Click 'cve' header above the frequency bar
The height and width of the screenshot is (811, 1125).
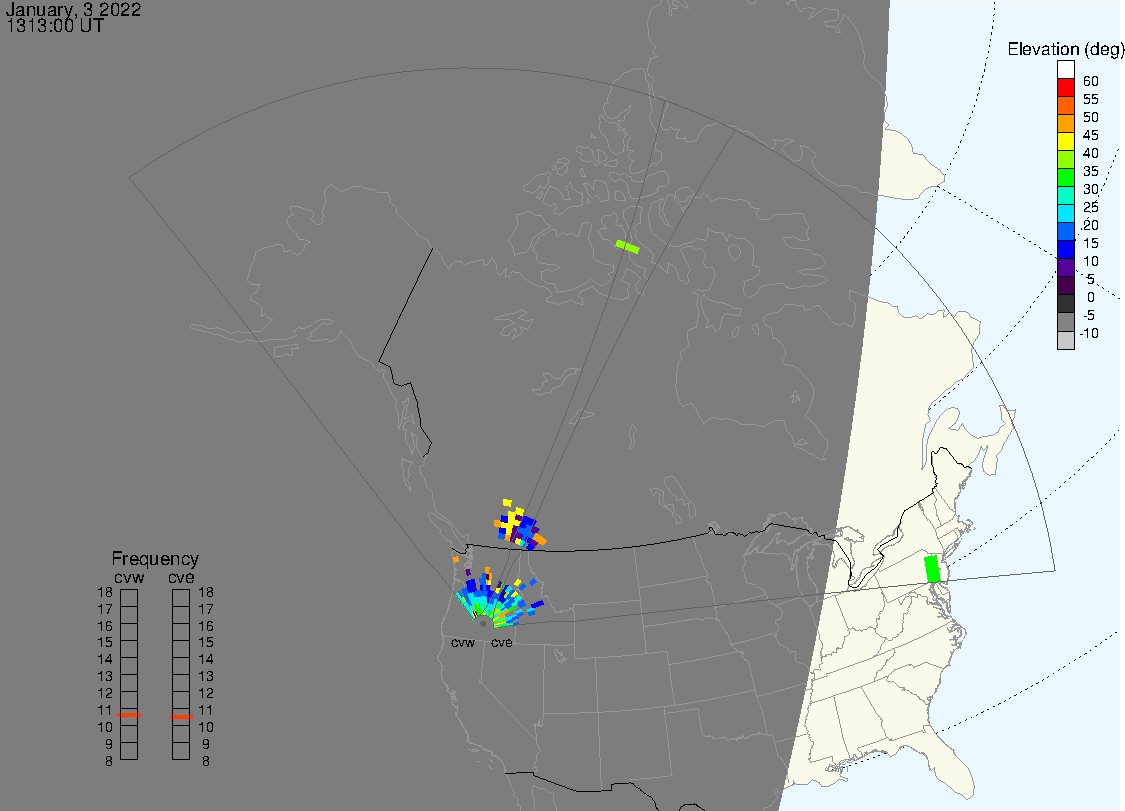point(182,577)
